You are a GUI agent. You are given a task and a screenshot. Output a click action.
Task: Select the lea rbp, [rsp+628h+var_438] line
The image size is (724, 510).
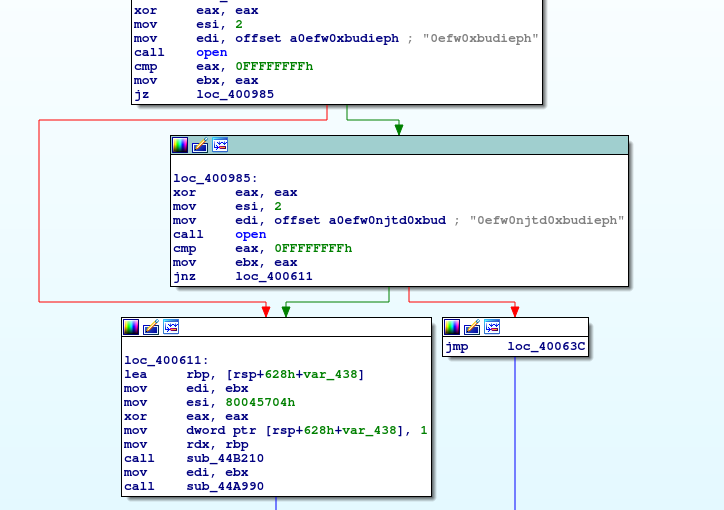click(244, 374)
